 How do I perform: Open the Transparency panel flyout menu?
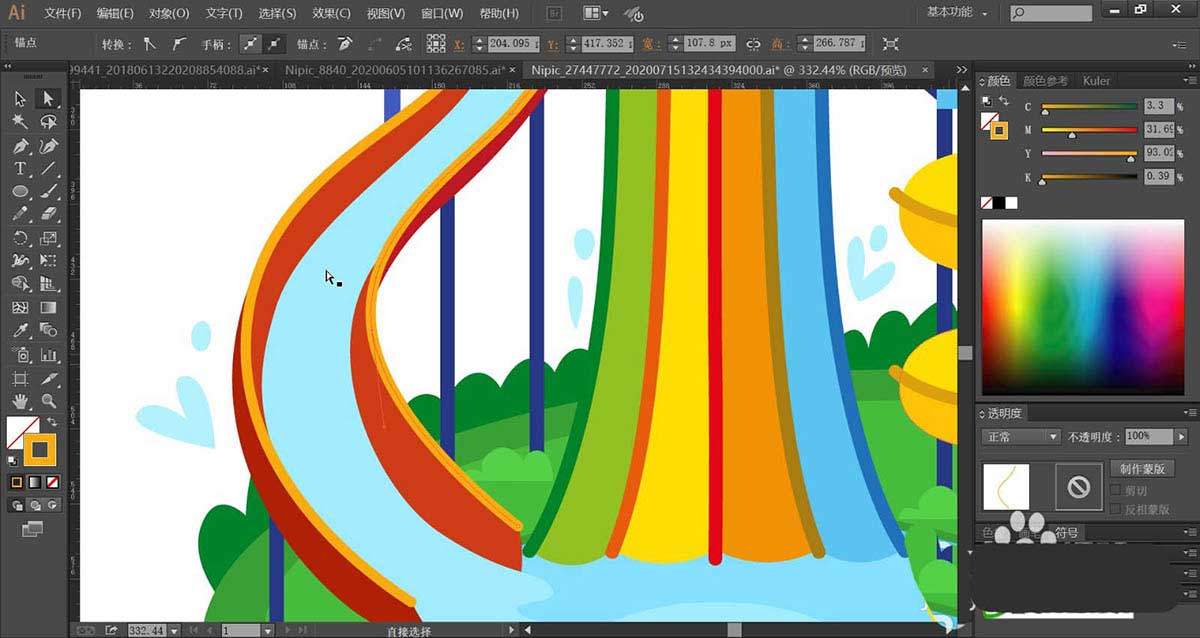pyautogui.click(x=1188, y=413)
